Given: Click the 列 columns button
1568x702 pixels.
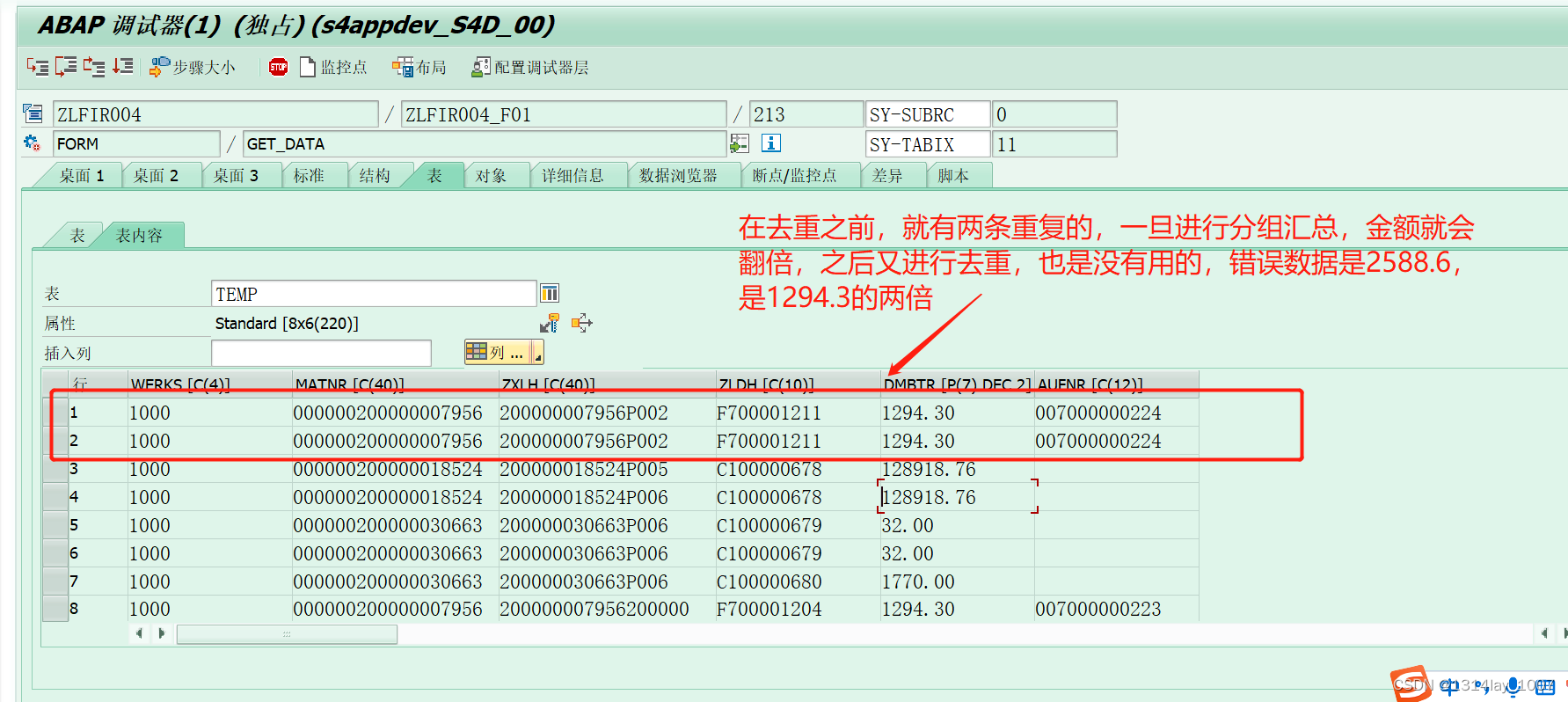Looking at the screenshot, I should (x=498, y=352).
